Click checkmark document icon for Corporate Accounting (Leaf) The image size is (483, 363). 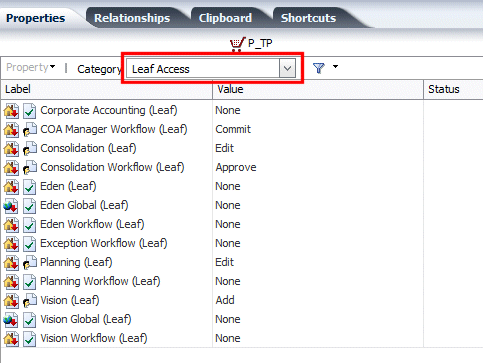[30, 111]
